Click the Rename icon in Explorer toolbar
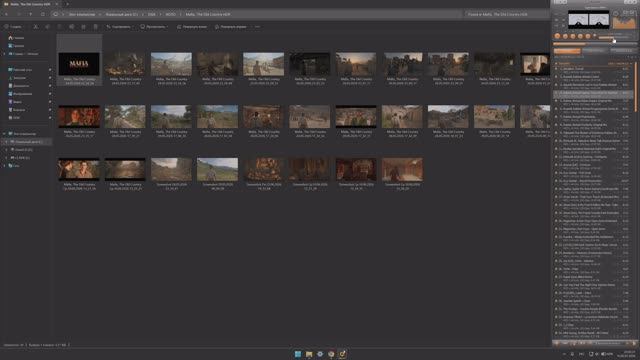Viewport: 640px width, 360px height. pos(71,27)
